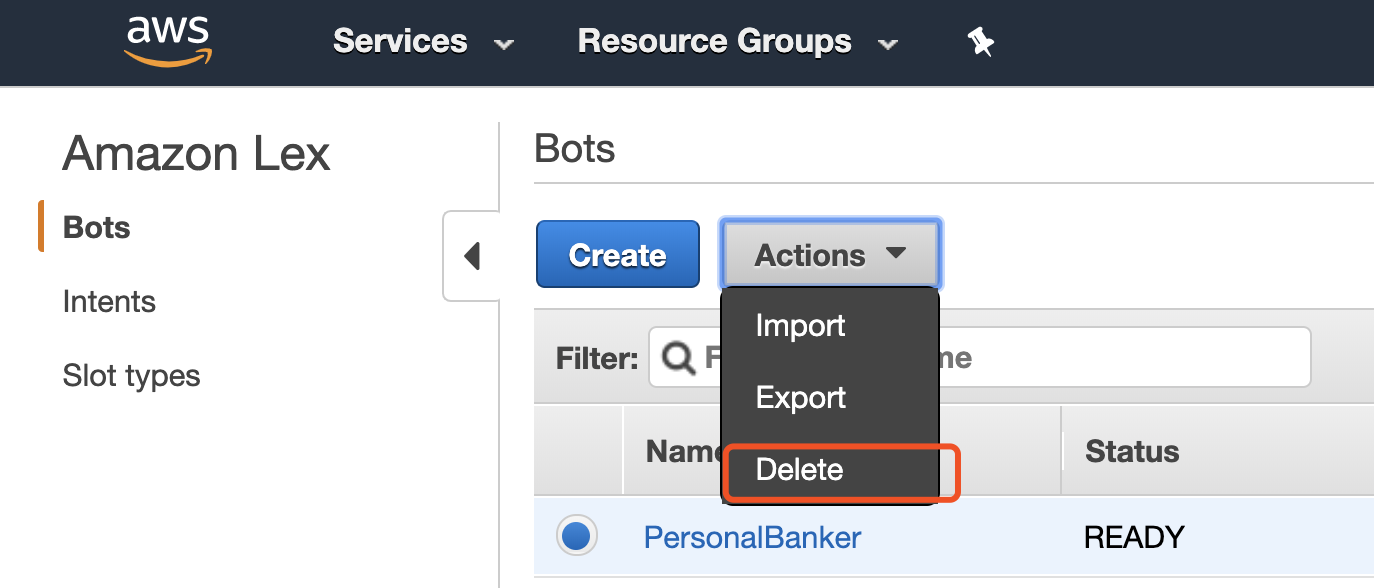Viewport: 1374px width, 588px height.
Task: Select the PersonalBanker radio button
Action: pyautogui.click(x=577, y=537)
